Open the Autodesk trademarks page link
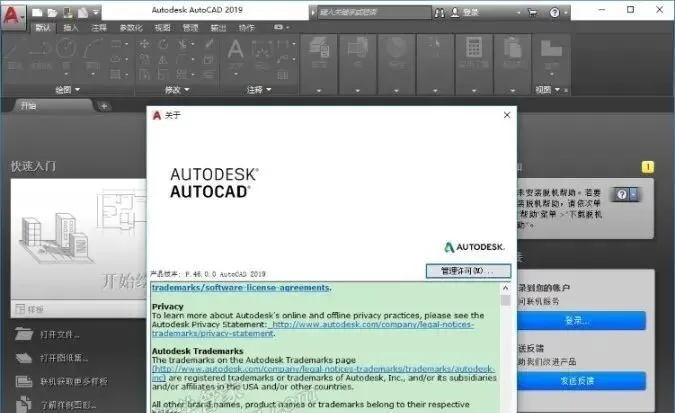This screenshot has height=413, width=675. (x=323, y=373)
